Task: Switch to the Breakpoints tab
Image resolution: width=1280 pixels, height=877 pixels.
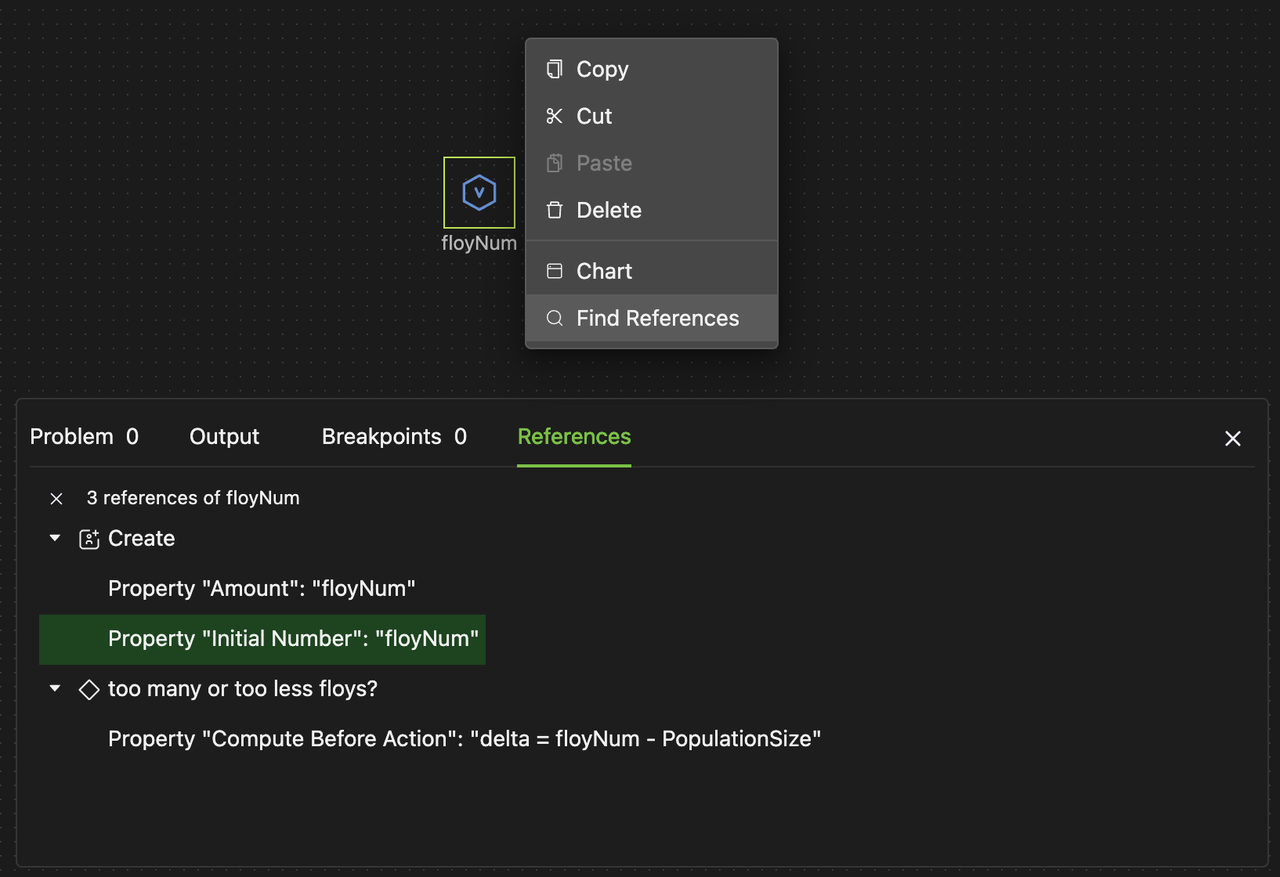Action: click(x=393, y=436)
